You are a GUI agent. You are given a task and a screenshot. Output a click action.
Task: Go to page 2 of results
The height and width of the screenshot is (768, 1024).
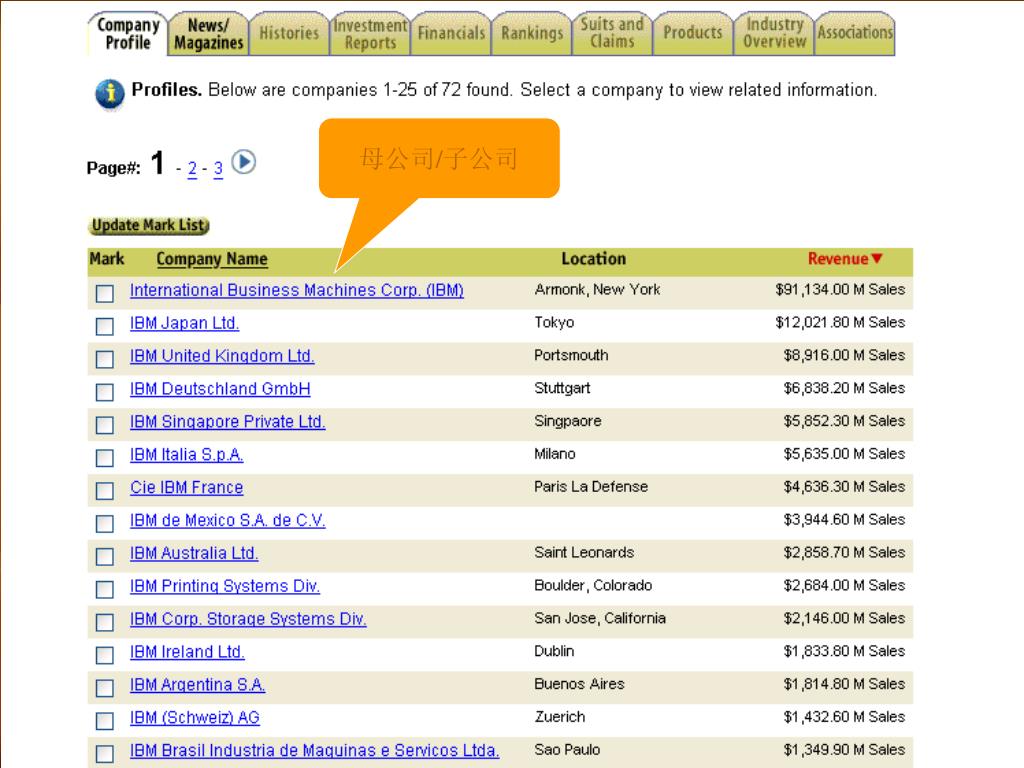[192, 169]
